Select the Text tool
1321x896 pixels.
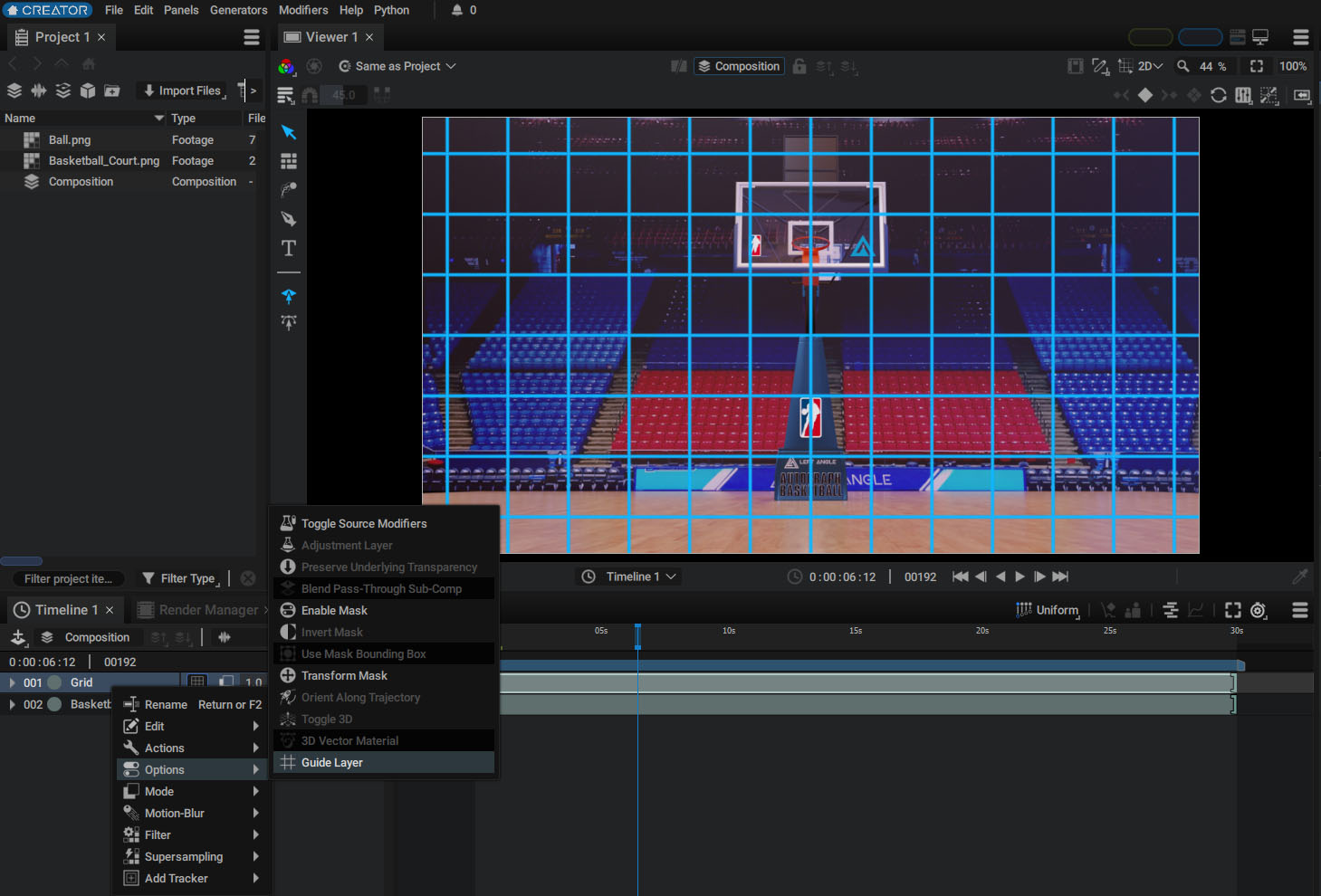(x=289, y=248)
